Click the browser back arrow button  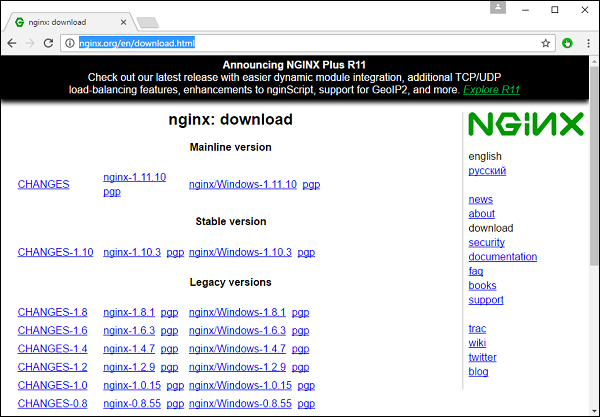point(12,43)
